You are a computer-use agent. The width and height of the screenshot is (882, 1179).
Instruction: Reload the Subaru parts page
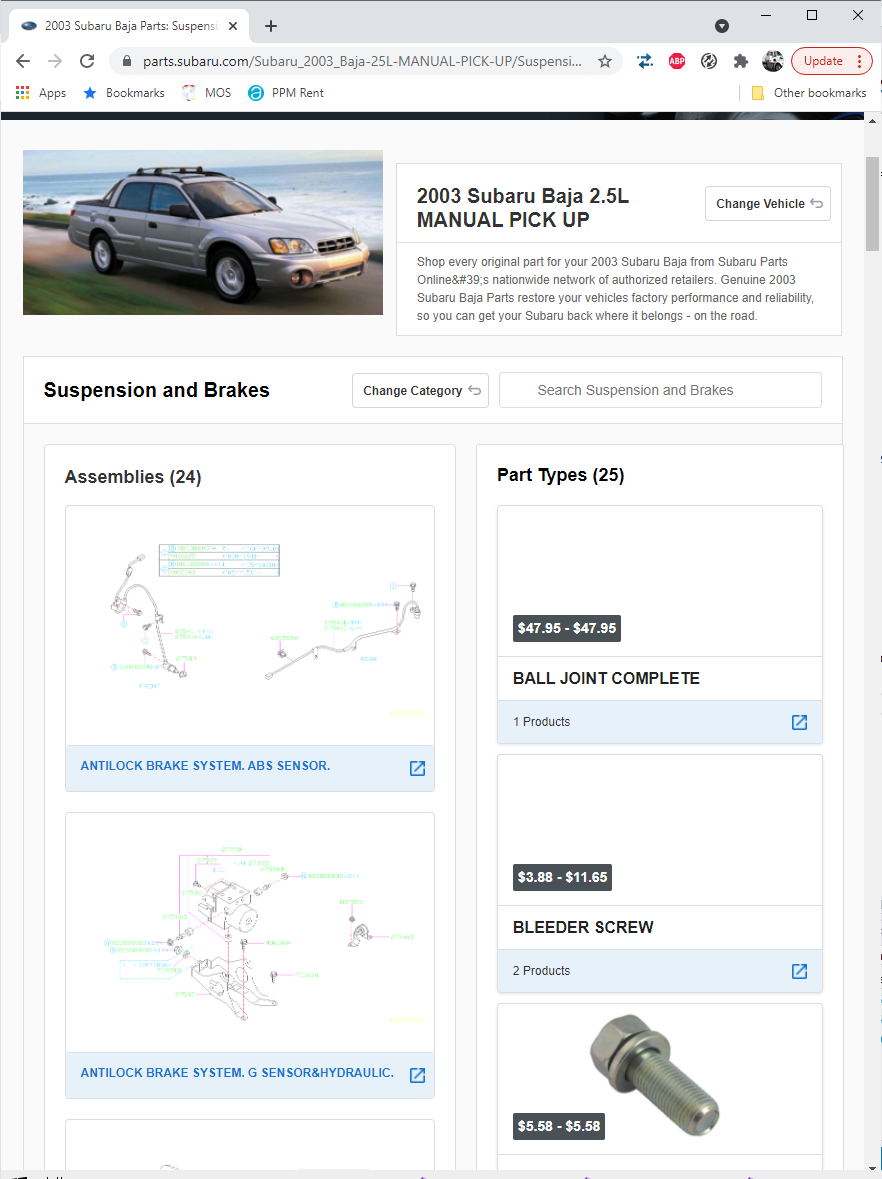coord(87,62)
